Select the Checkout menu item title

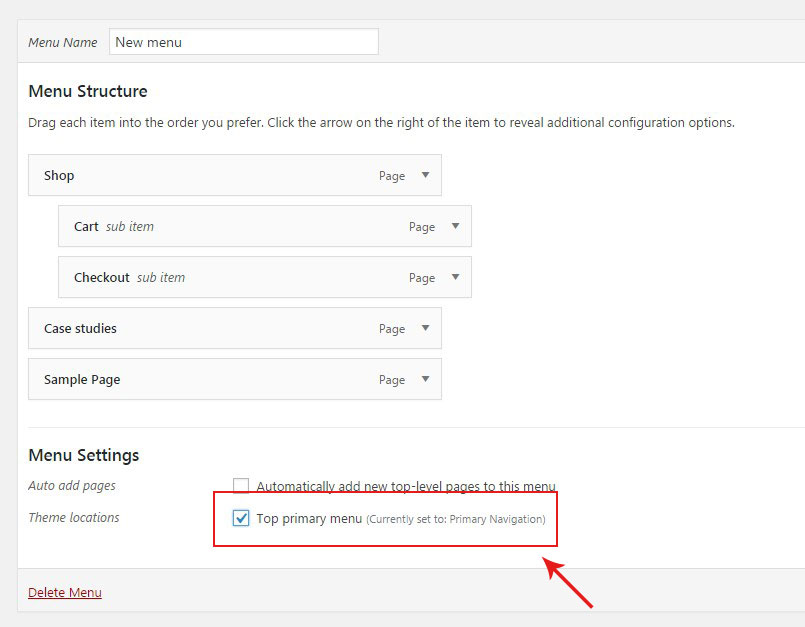(102, 277)
